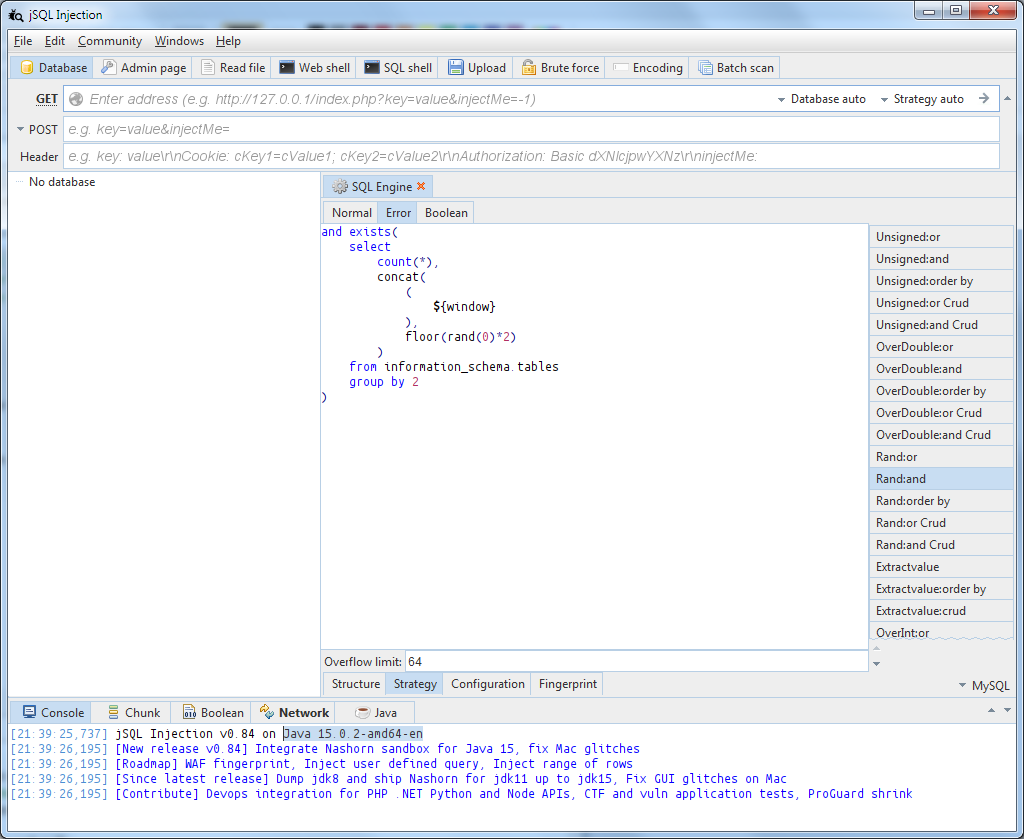The height and width of the screenshot is (839, 1024).
Task: Open the Admin page wrench icon
Action: [108, 67]
